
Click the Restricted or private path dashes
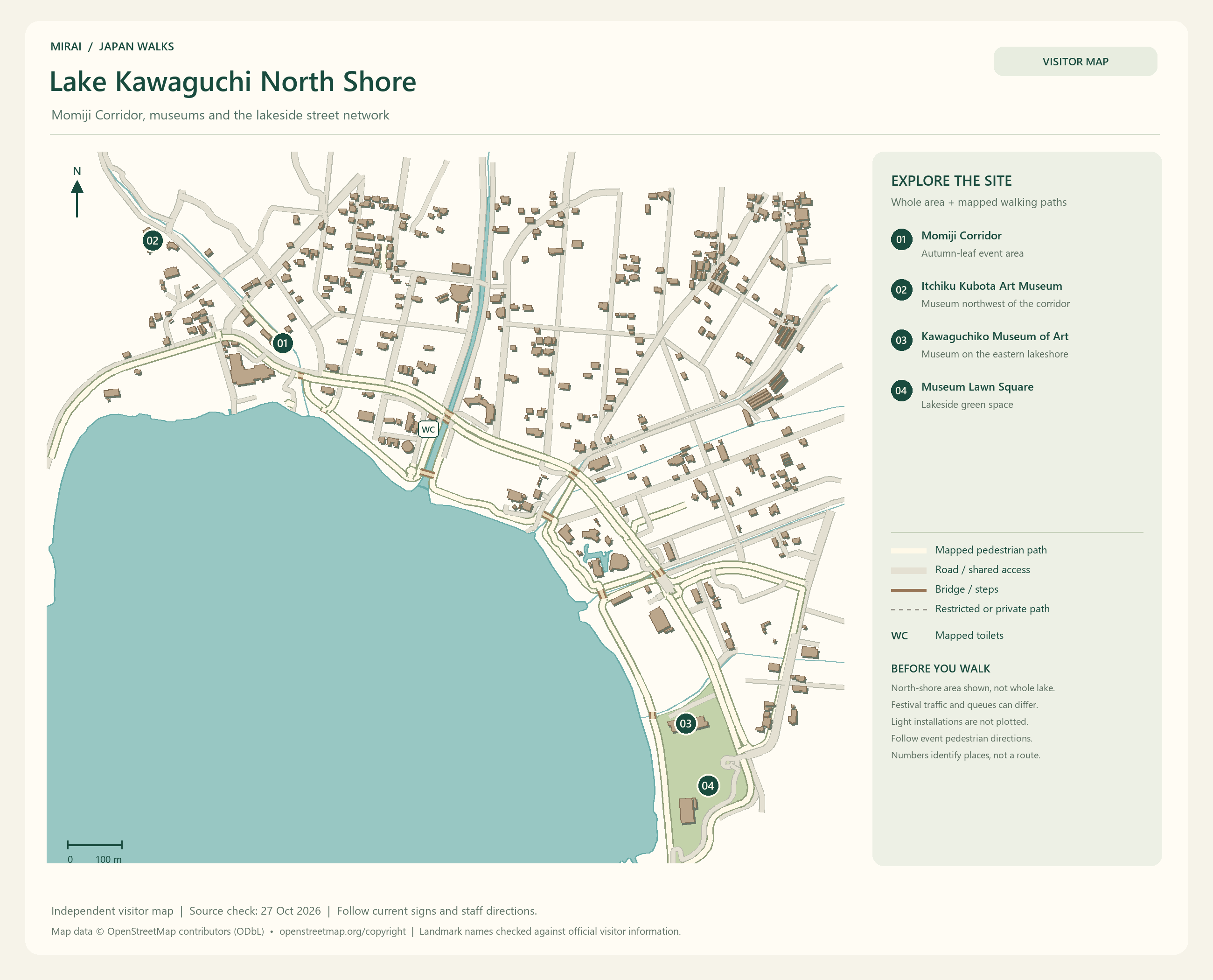click(909, 609)
